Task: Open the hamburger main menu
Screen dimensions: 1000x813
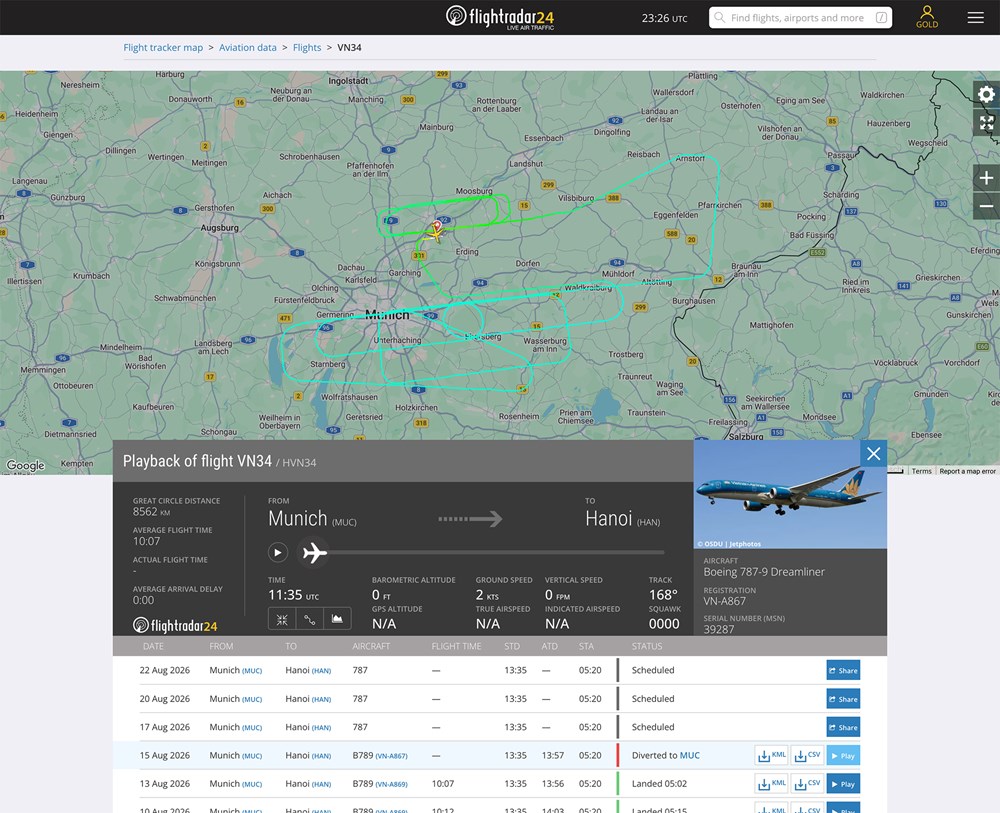Action: [975, 18]
